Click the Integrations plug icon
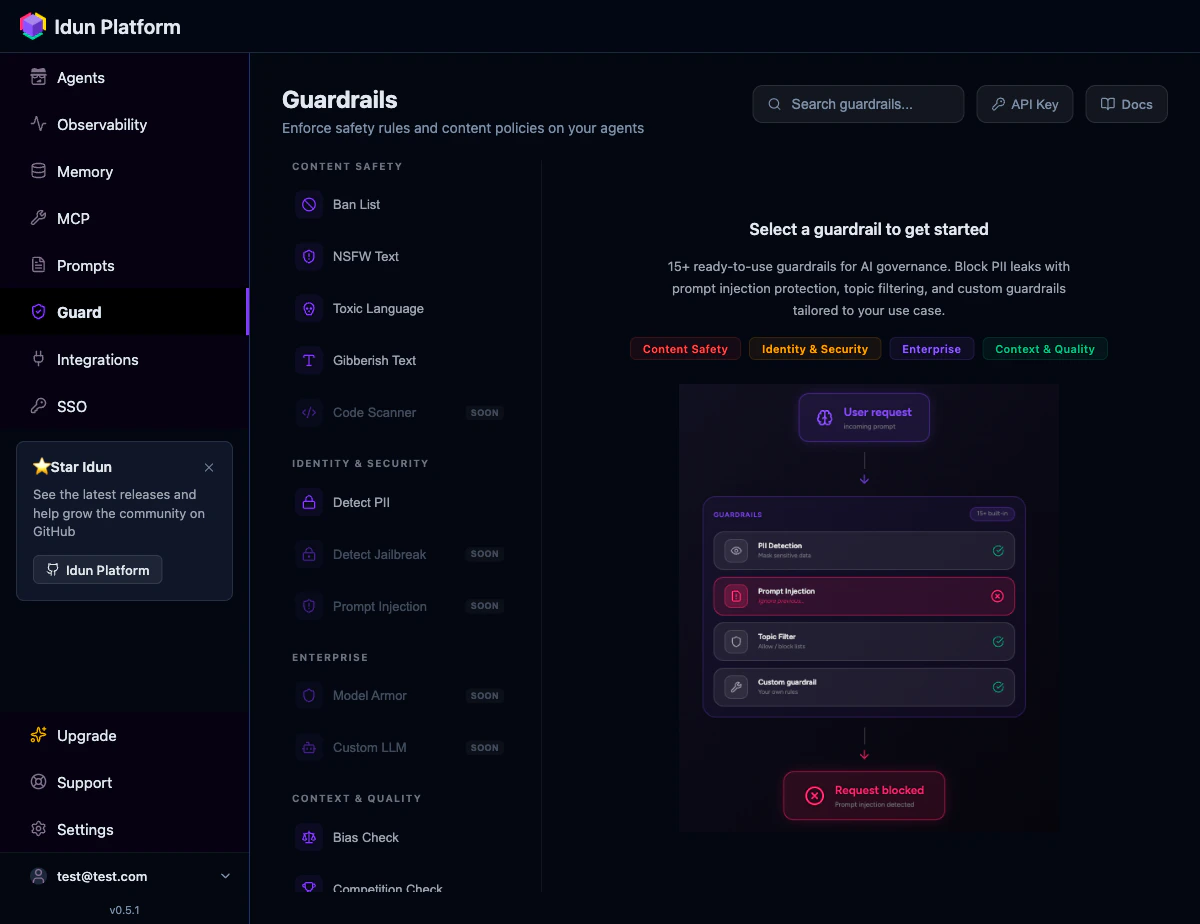Viewport: 1200px width, 924px height. [39, 359]
